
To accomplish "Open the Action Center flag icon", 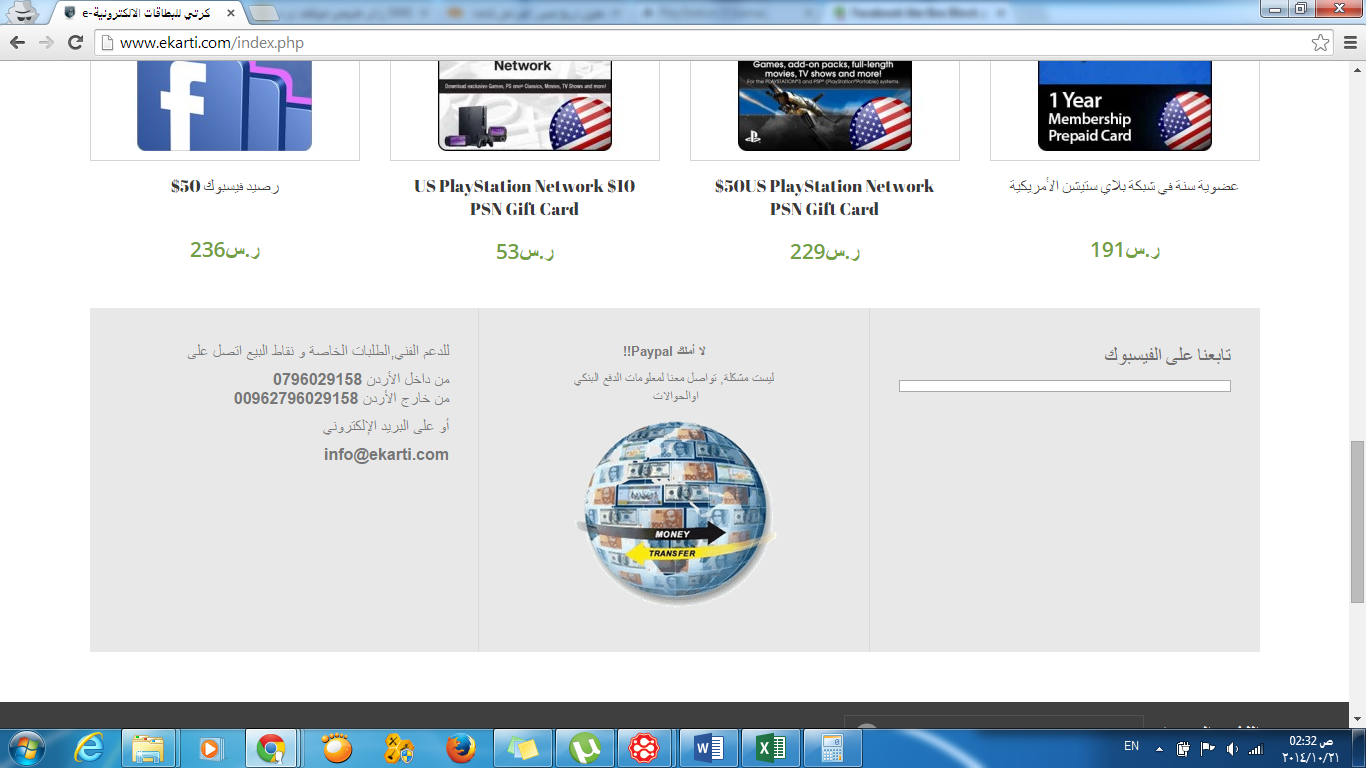I will coord(1207,748).
